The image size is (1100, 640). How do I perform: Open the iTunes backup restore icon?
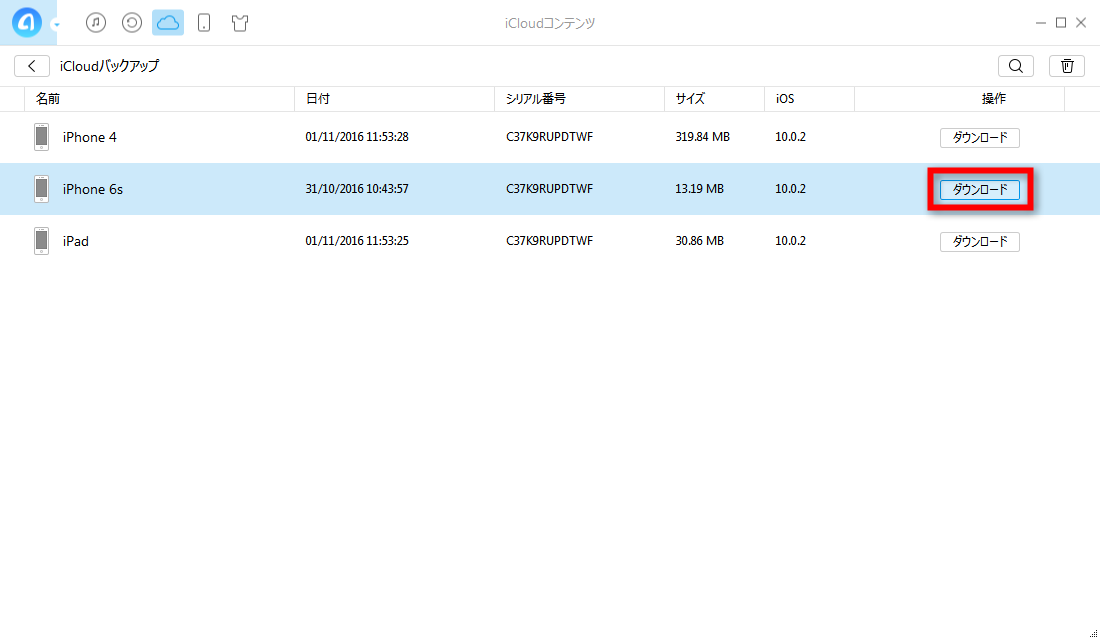(x=132, y=23)
